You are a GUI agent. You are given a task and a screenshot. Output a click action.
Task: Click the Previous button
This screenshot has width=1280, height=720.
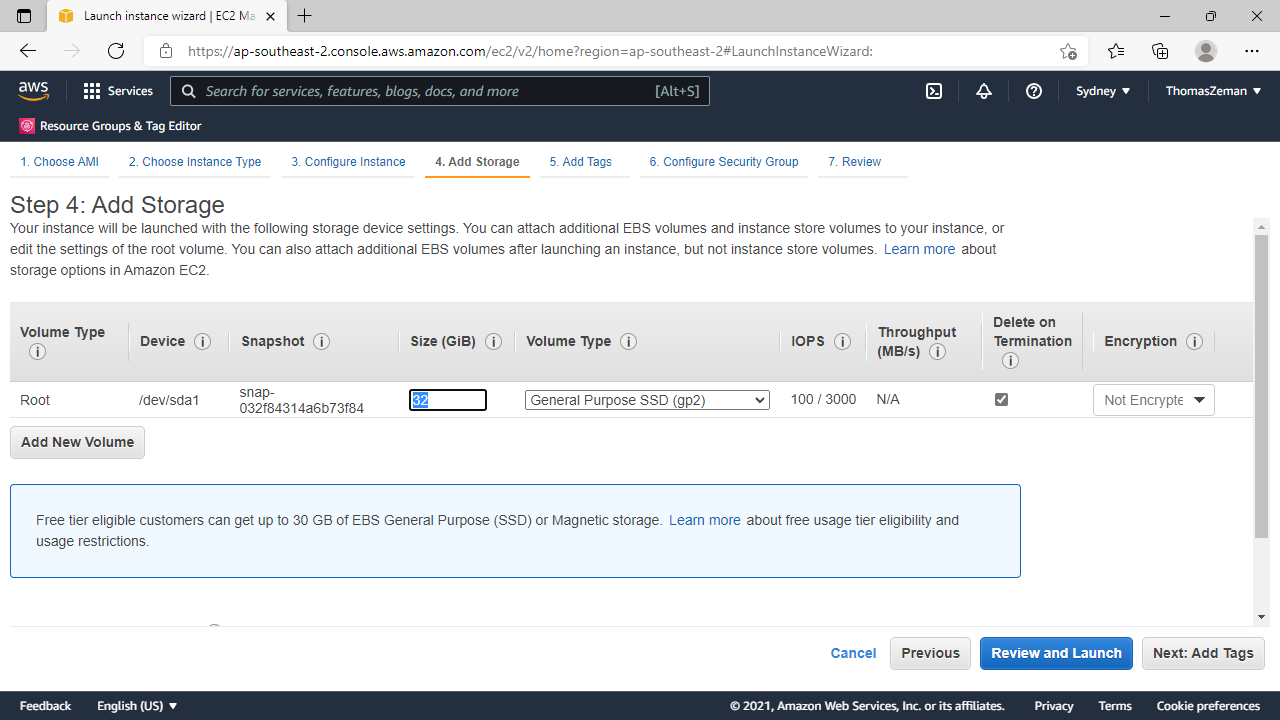[930, 653]
